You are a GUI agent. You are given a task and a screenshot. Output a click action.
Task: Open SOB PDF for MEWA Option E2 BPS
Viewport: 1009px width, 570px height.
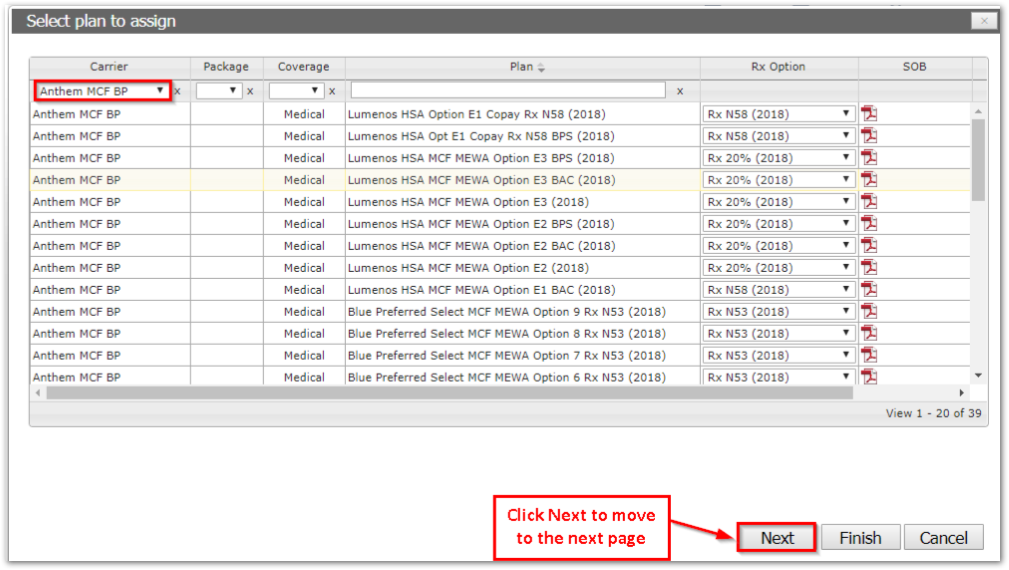(869, 223)
